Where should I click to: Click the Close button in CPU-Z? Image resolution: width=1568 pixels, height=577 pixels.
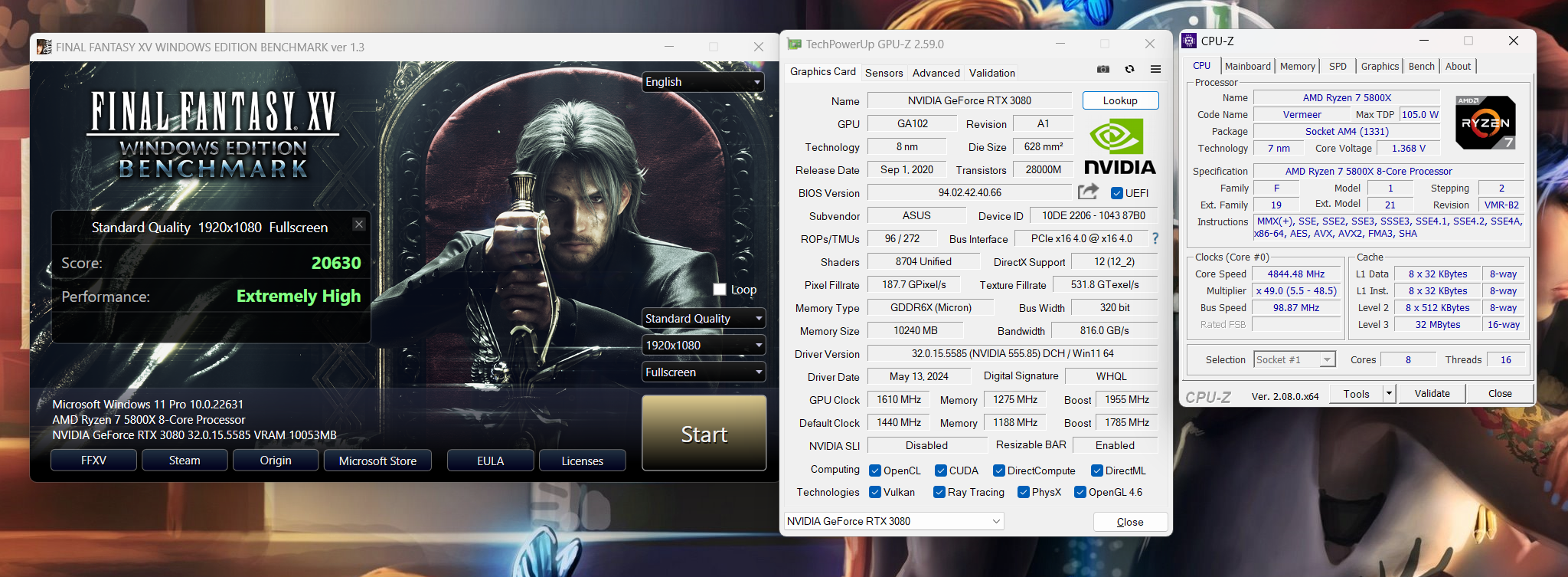coord(1500,394)
